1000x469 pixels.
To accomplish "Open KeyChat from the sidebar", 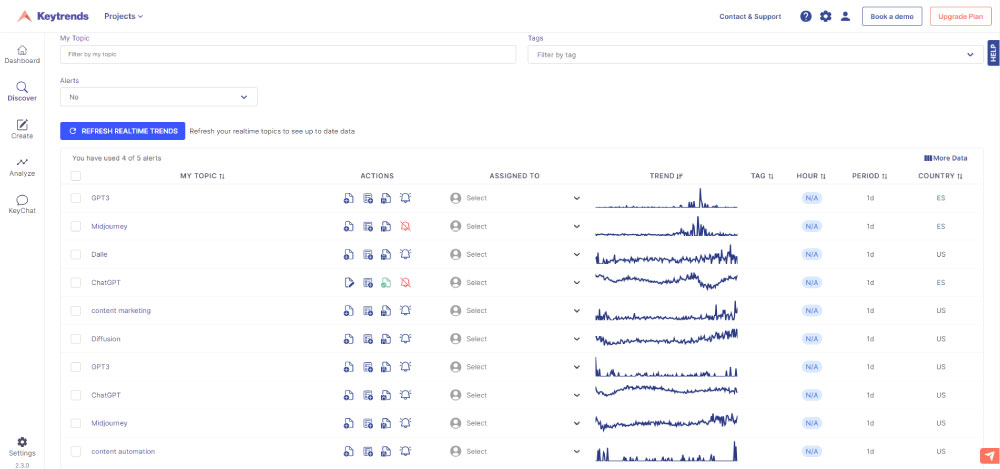I will 22,204.
